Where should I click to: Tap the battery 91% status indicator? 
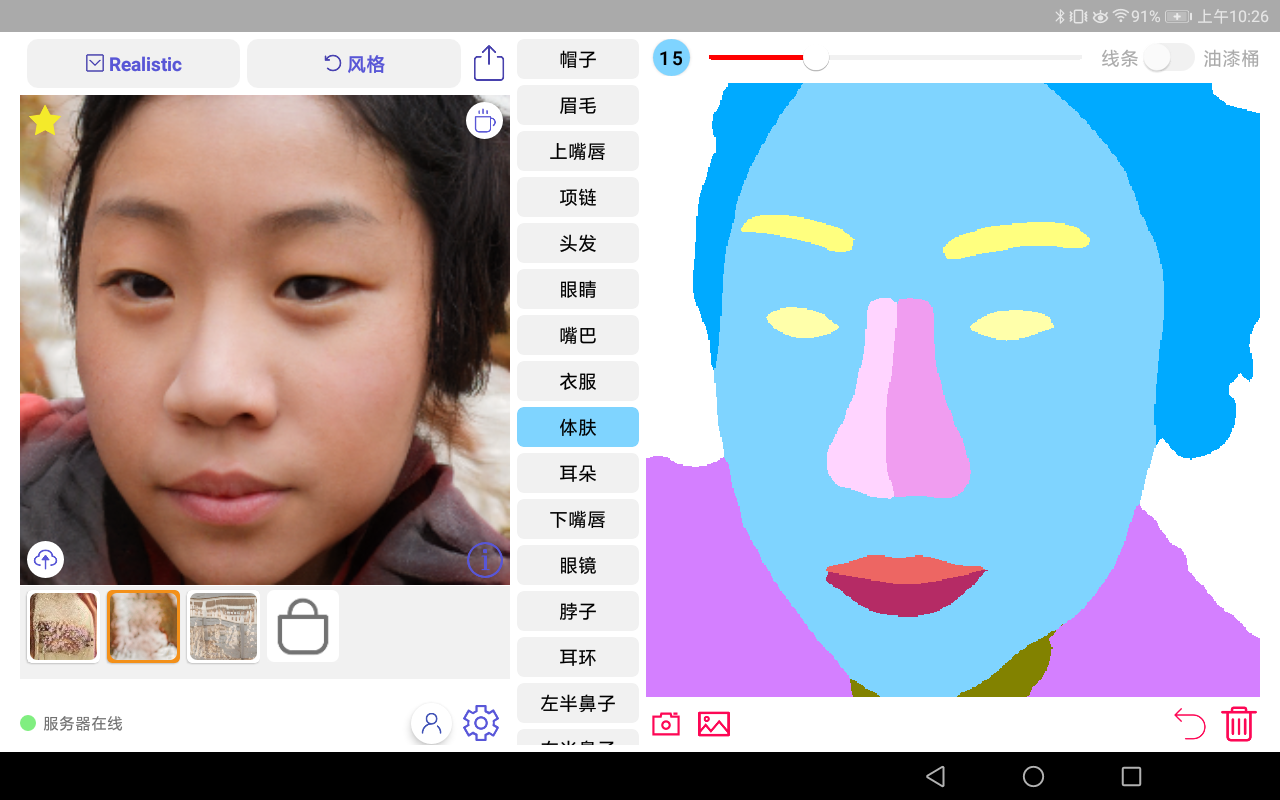[x=1162, y=16]
